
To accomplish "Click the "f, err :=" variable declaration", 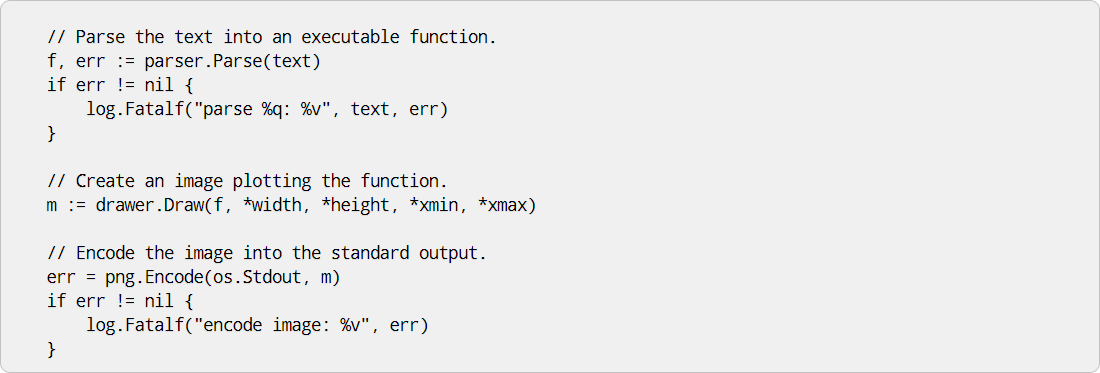I will tap(90, 62).
